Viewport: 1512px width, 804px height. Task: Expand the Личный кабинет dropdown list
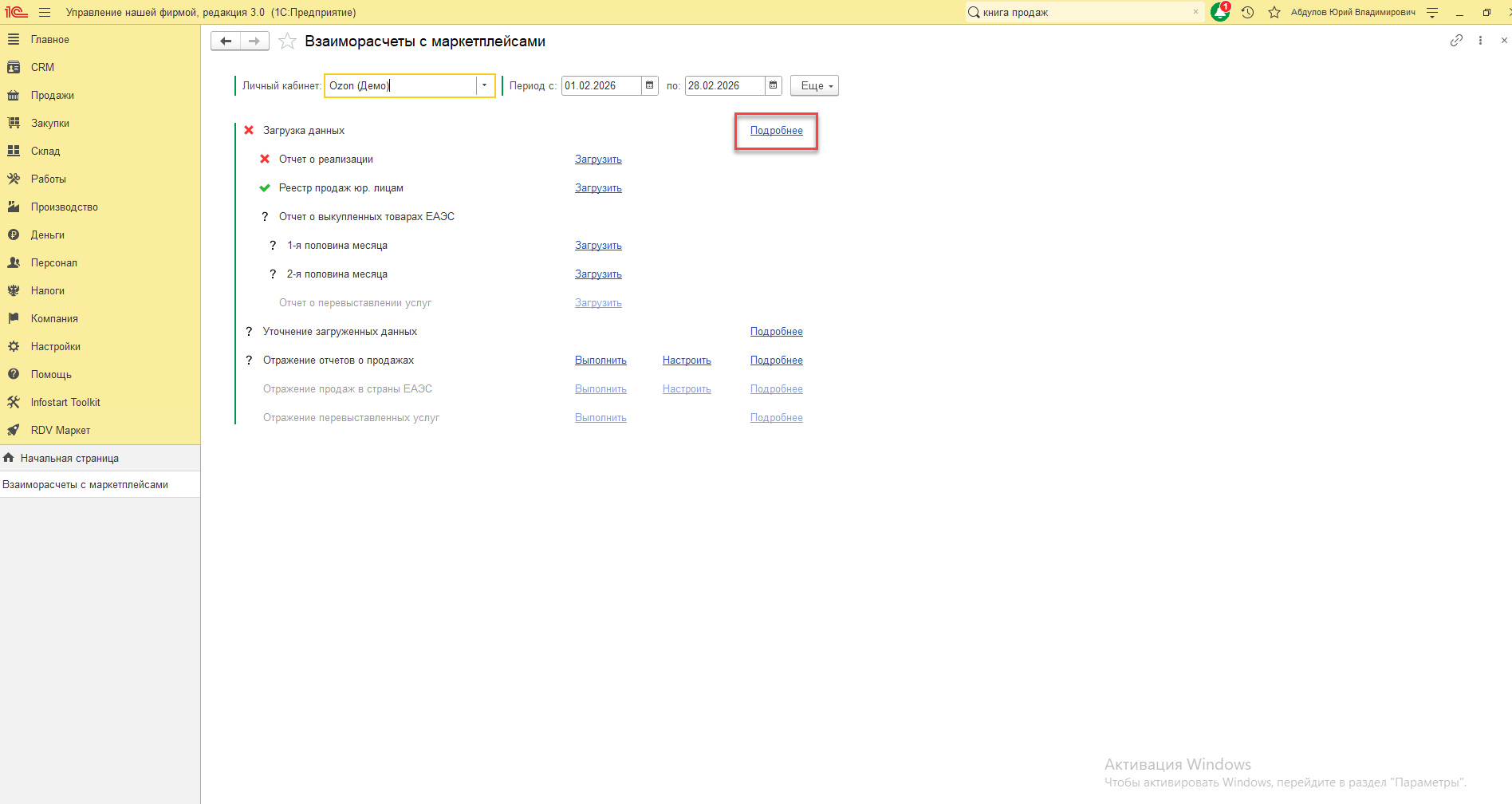tap(484, 85)
